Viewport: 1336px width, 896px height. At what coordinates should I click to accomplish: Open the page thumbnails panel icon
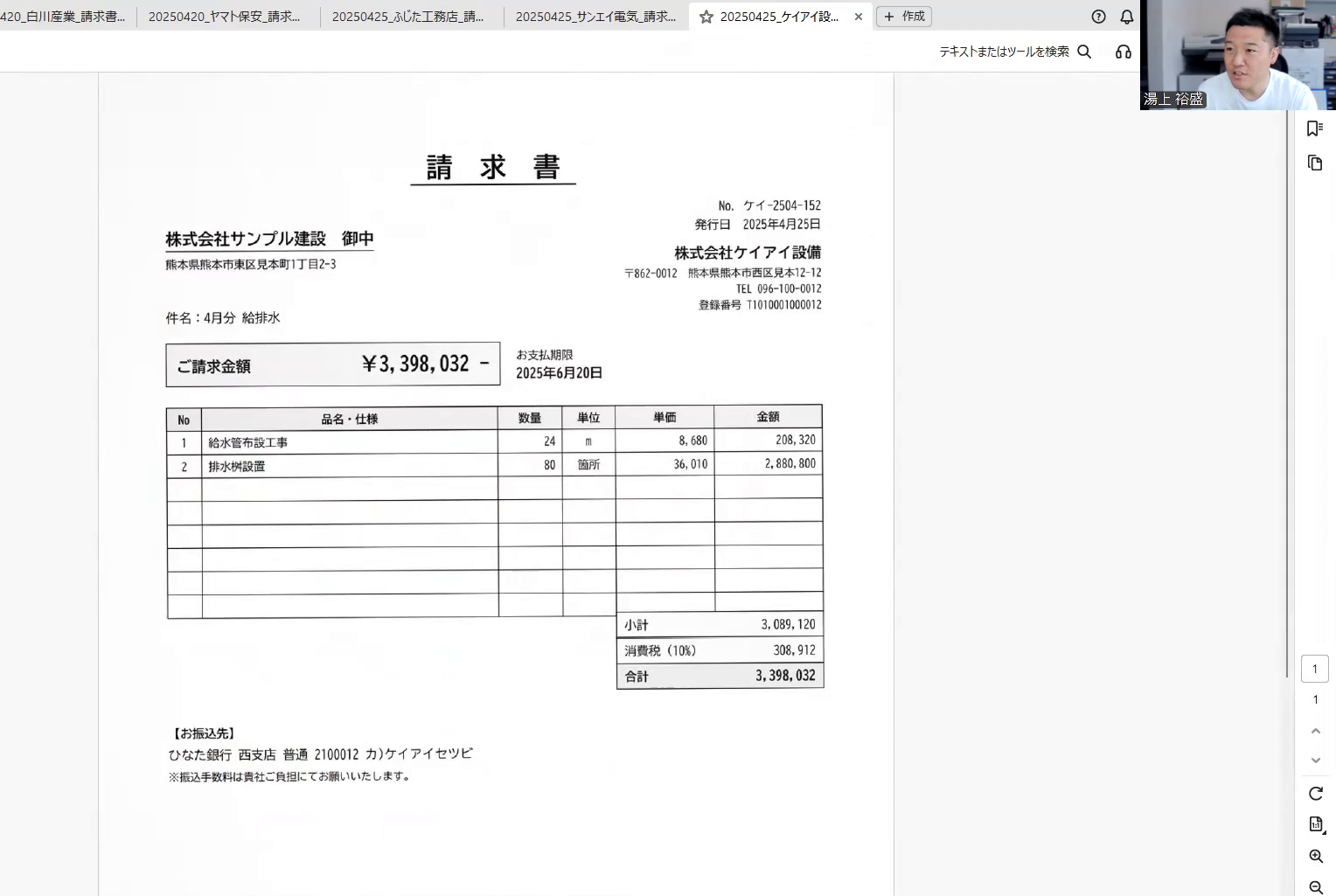tap(1315, 163)
